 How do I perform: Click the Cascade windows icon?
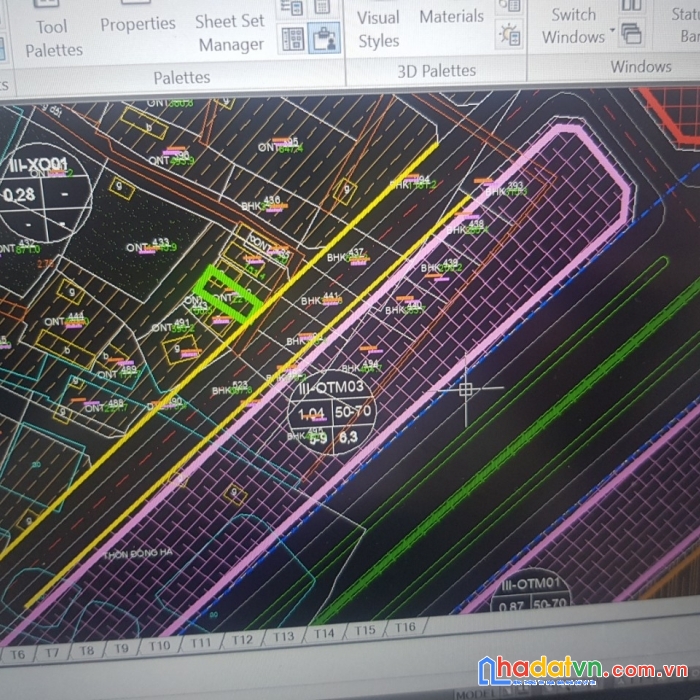(x=631, y=33)
